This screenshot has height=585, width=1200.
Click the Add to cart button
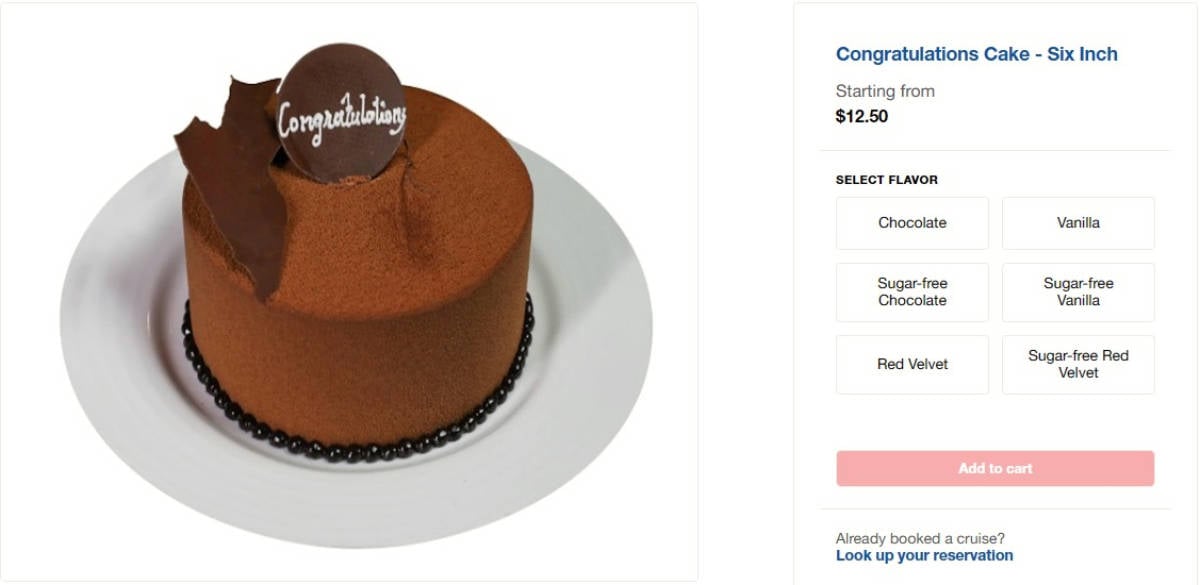995,468
